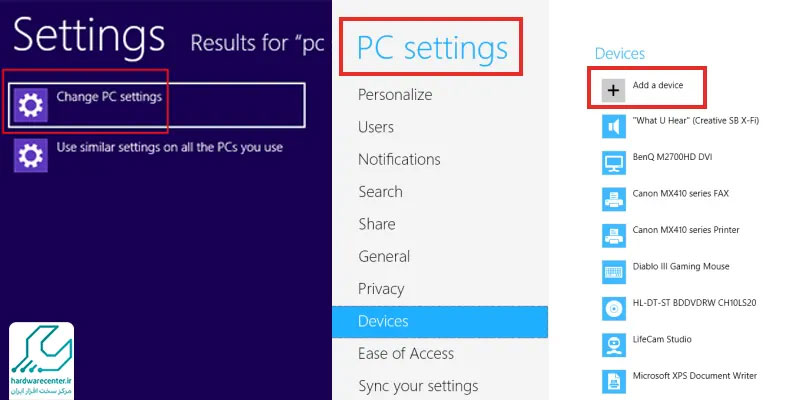Click Microsoft XPS Document Writer icon
The width and height of the screenshot is (800, 400).
pyautogui.click(x=613, y=382)
